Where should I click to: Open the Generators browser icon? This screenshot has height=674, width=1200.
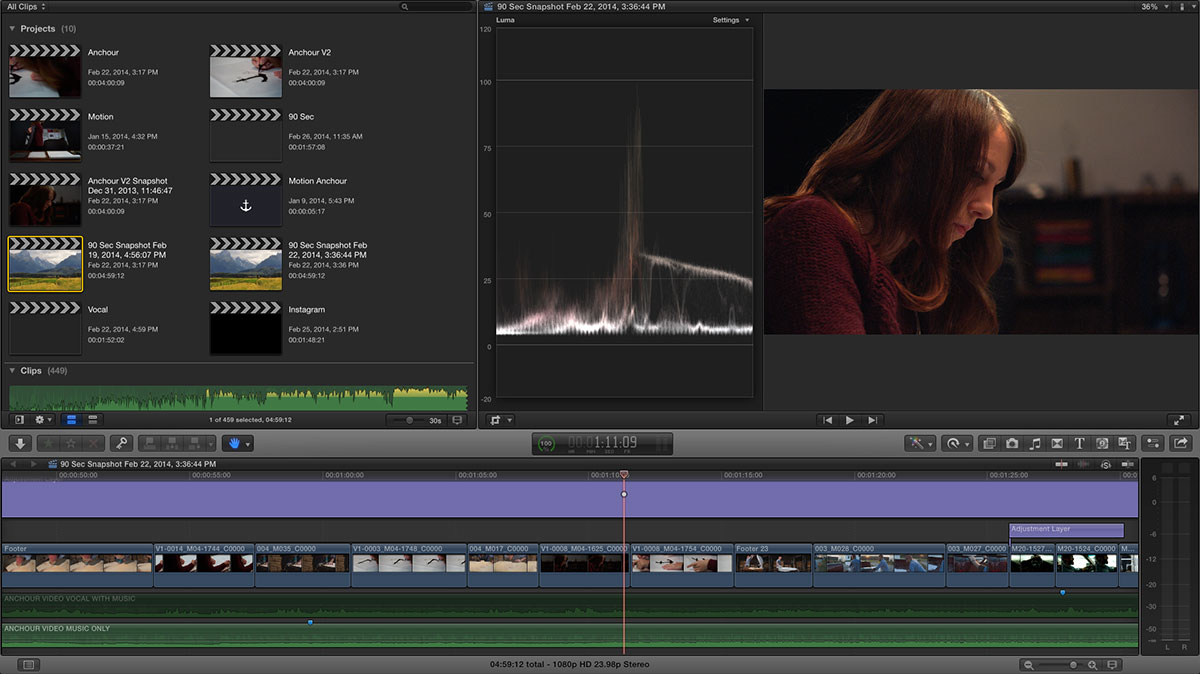pos(1102,443)
